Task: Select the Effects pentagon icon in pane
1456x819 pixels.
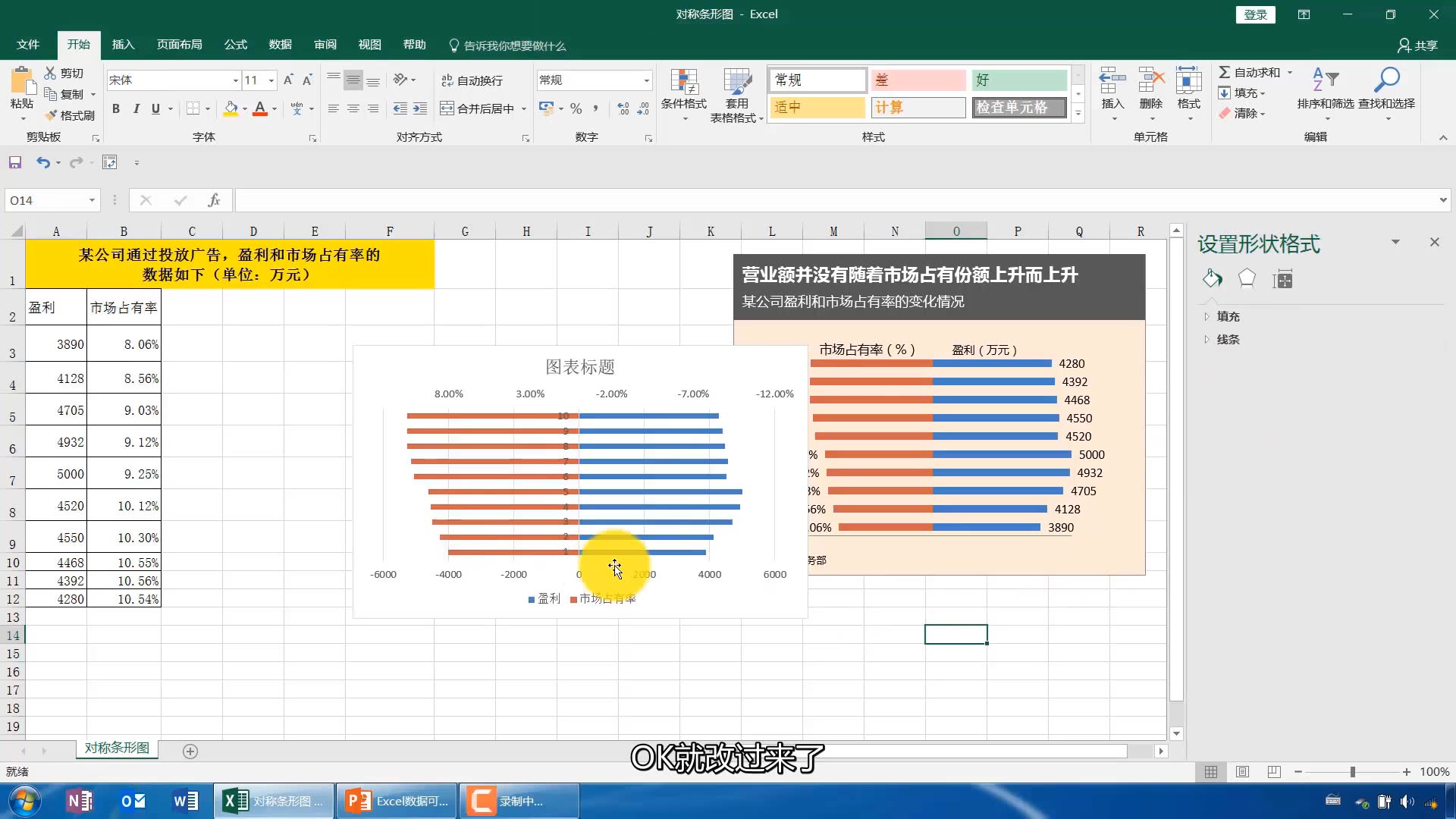Action: 1247,279
